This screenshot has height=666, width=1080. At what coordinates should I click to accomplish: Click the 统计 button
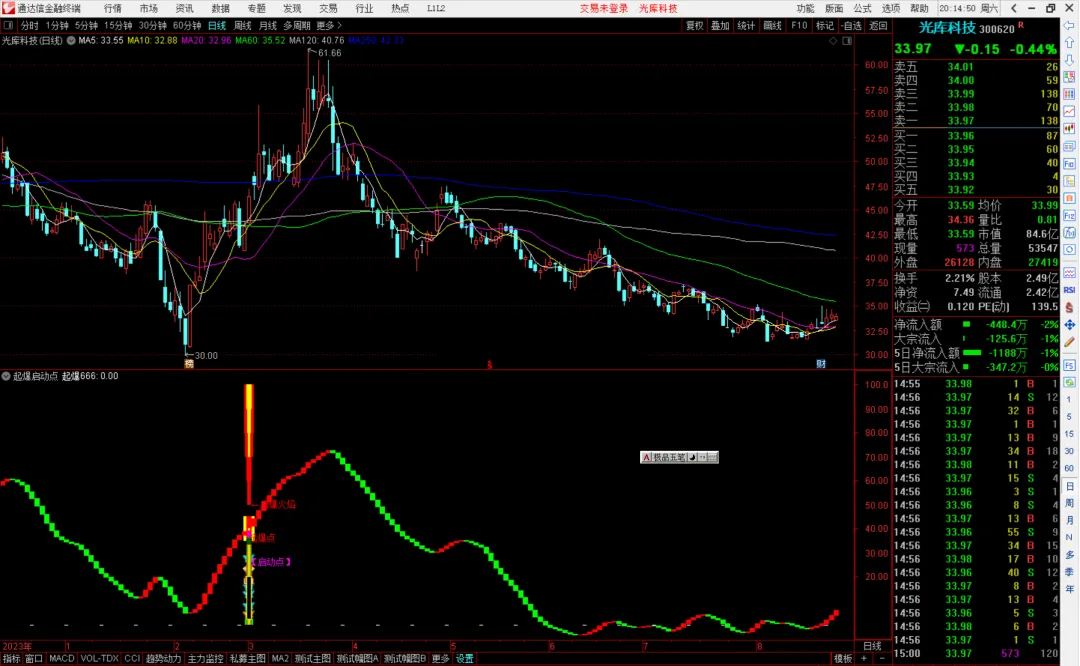(746, 25)
